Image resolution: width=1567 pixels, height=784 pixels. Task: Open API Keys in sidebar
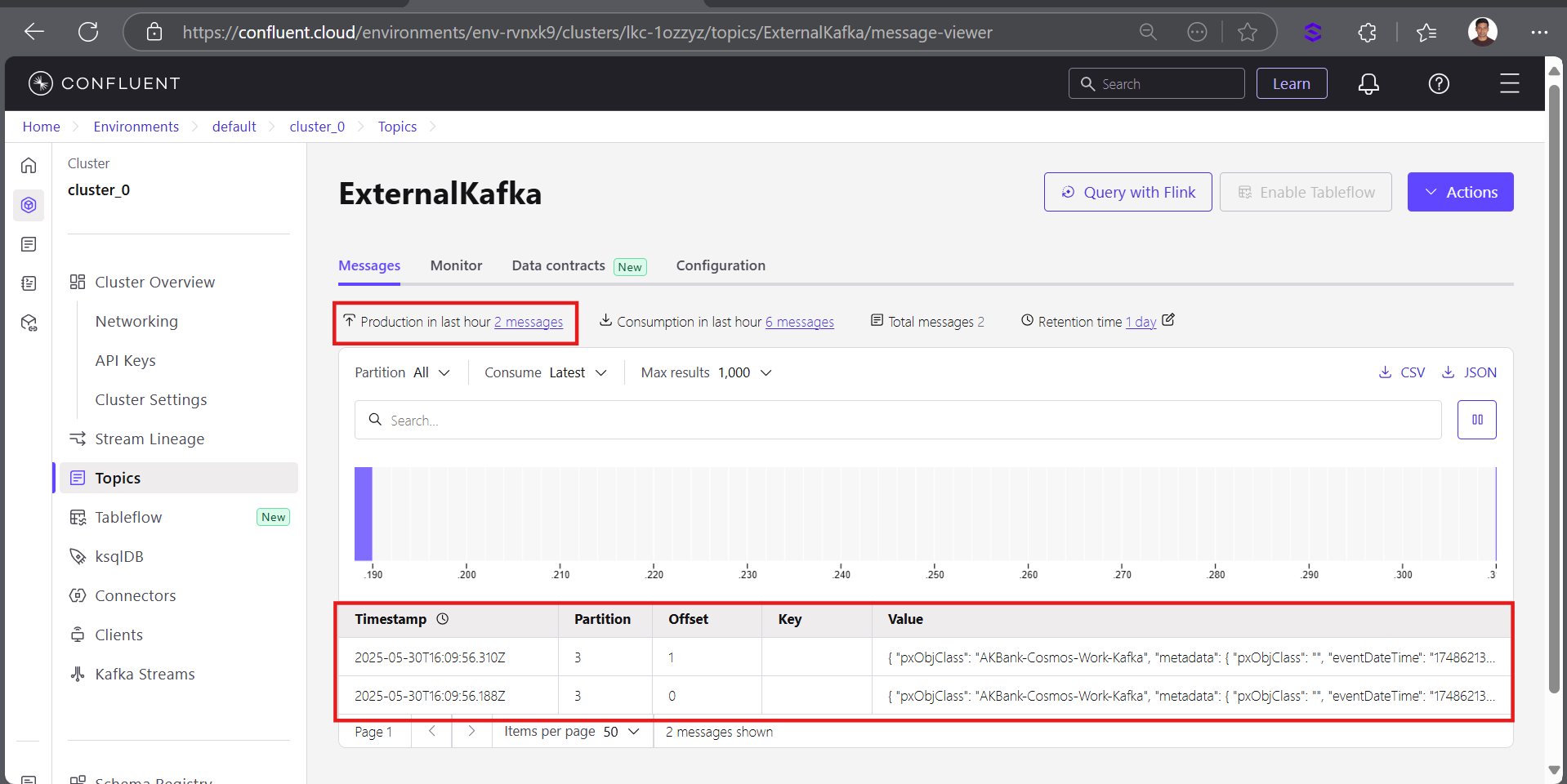(126, 360)
